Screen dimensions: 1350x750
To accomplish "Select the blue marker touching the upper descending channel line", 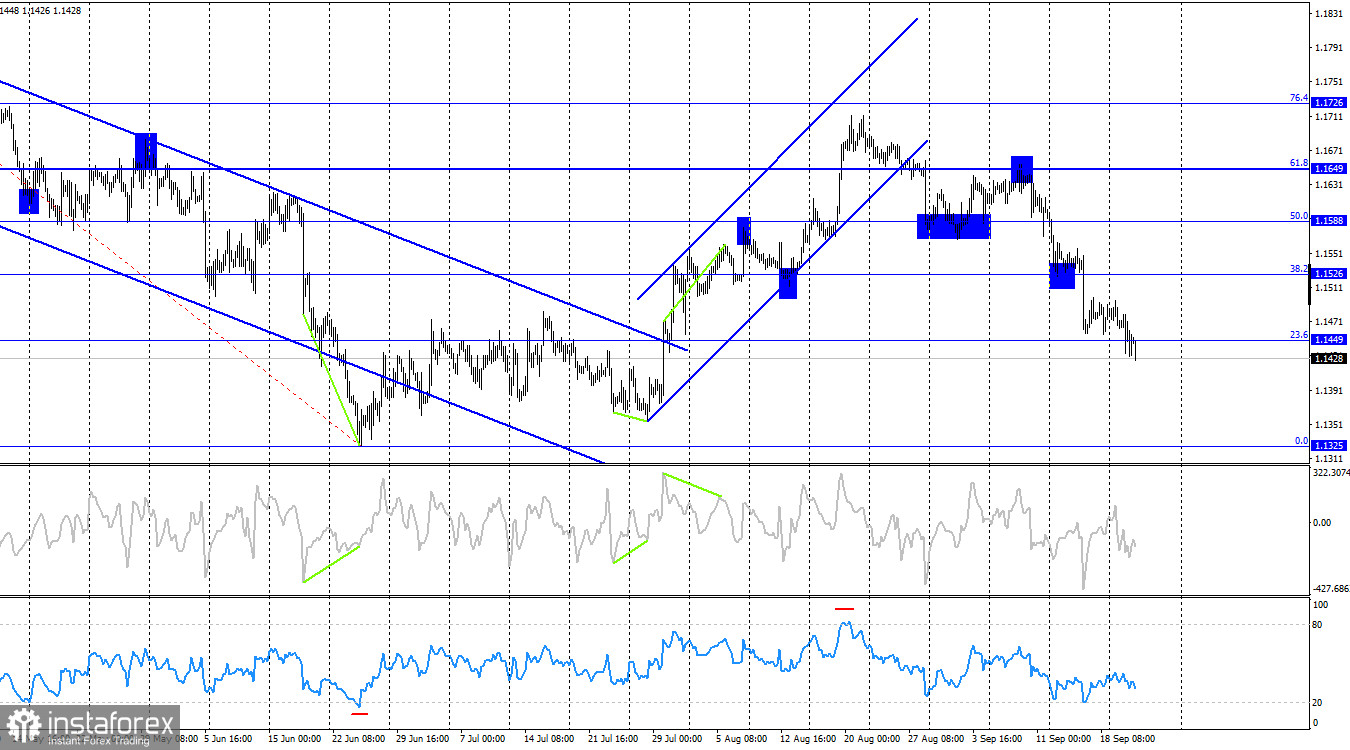I will (146, 150).
